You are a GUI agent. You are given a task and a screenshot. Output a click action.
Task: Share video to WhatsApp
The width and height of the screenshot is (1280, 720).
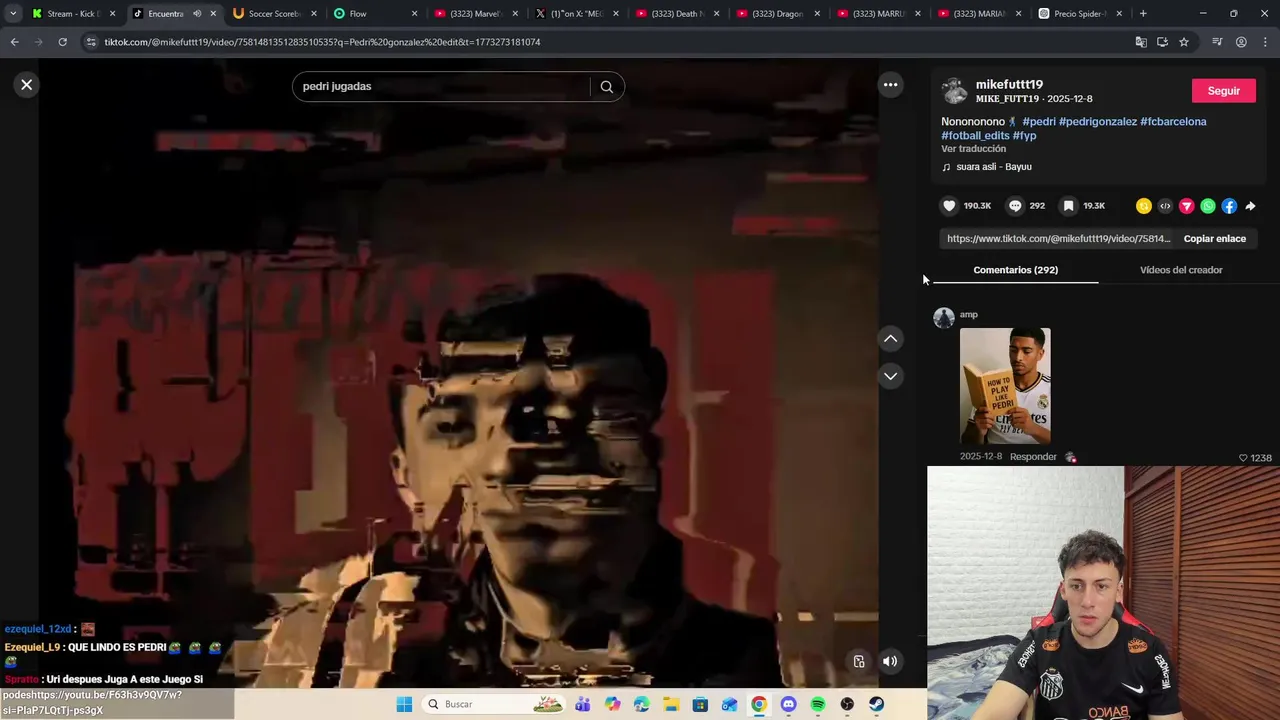pos(1208,206)
